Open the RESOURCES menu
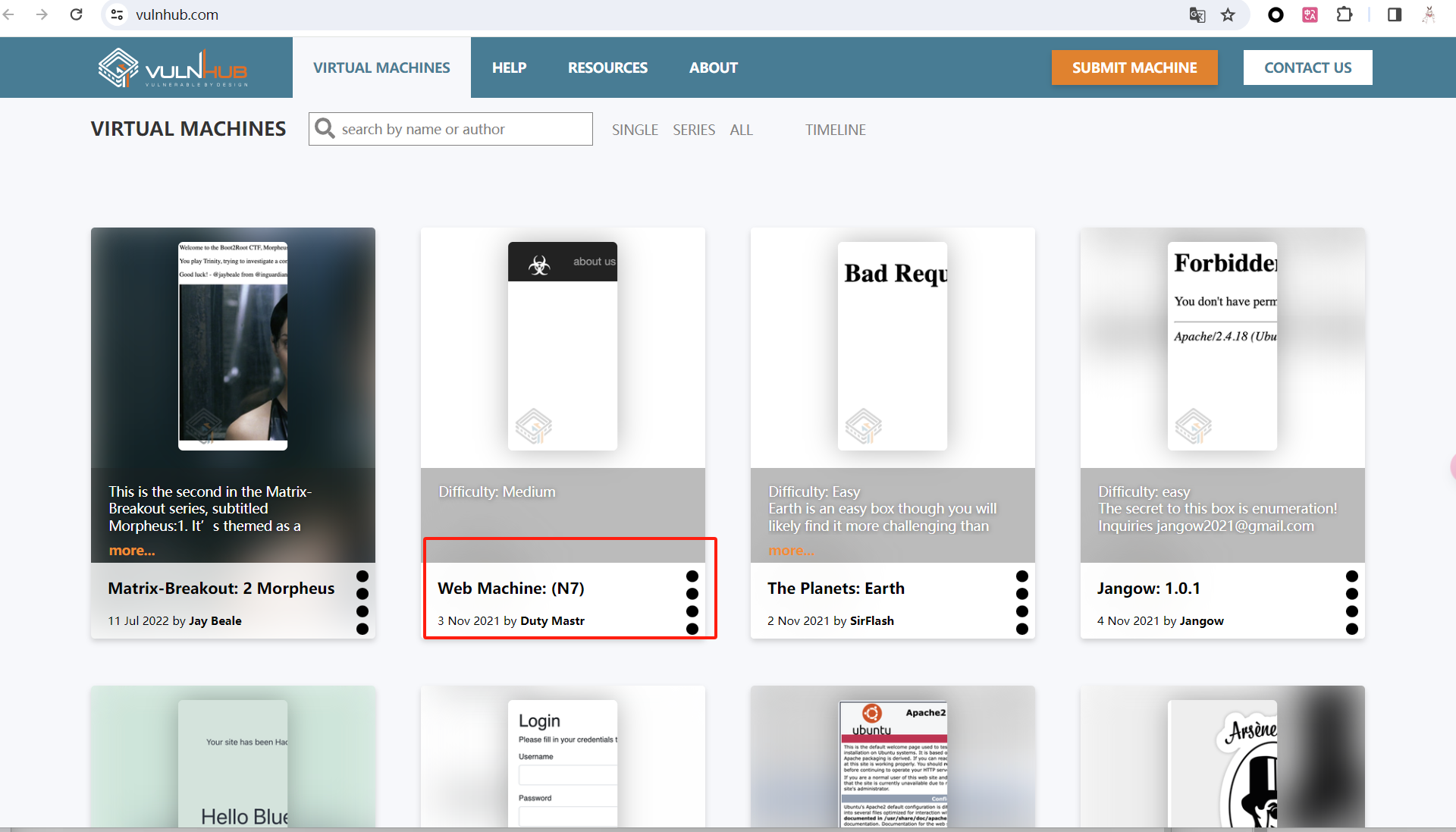Viewport: 1456px width, 832px height. coord(607,68)
